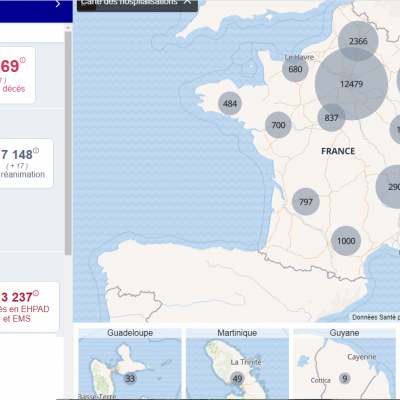
Task: Click the 12479 hospitalisations bubble over Paris
Action: tap(351, 83)
